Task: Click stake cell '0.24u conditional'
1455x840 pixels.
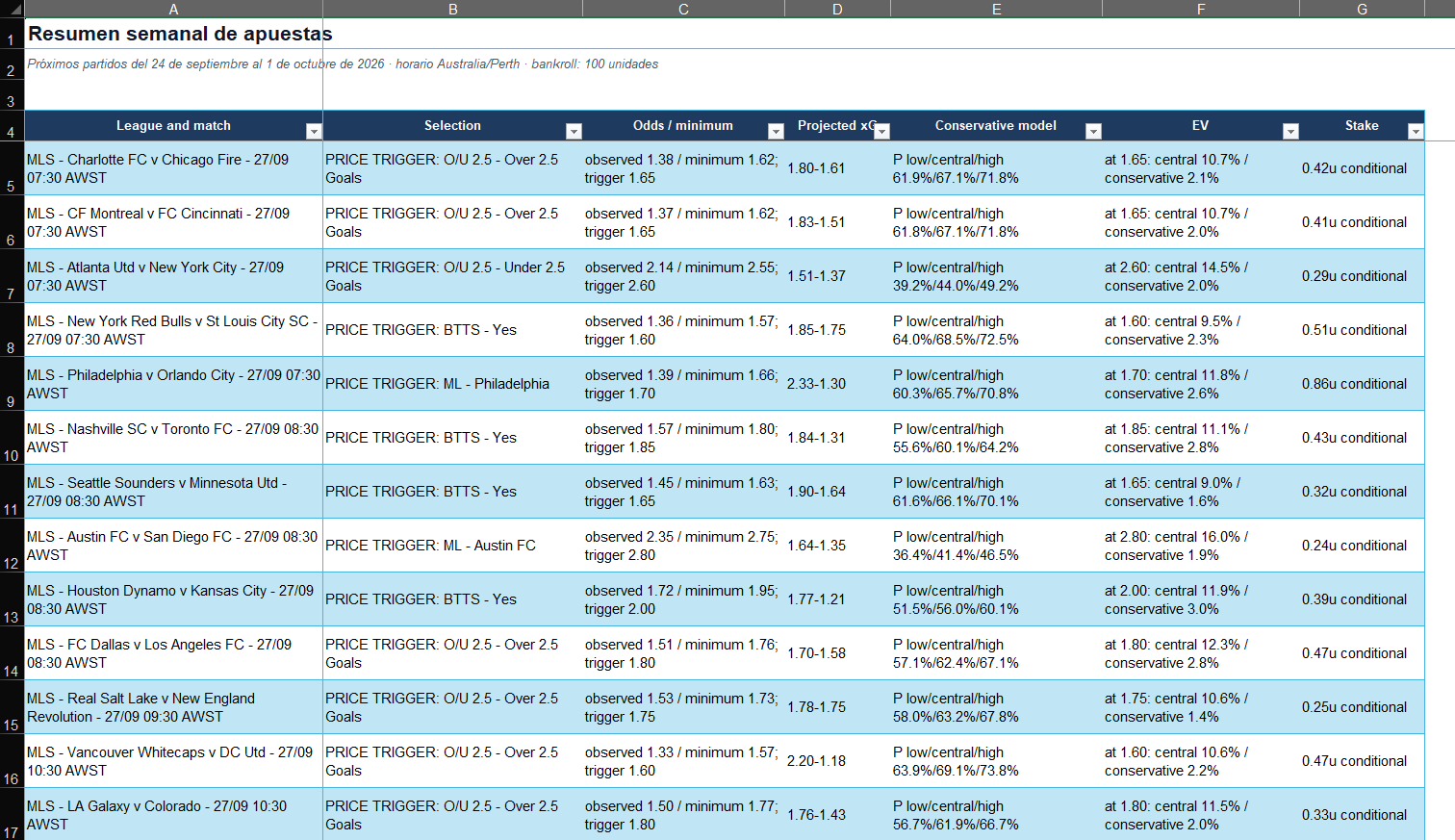Action: (x=1363, y=546)
